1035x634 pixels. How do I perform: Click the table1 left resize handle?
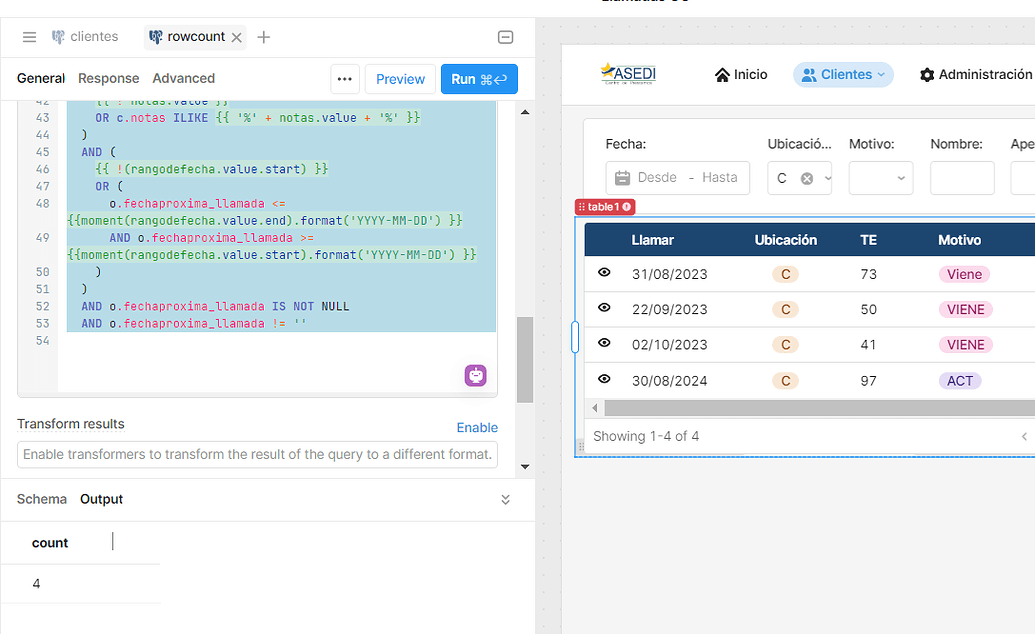pyautogui.click(x=575, y=337)
